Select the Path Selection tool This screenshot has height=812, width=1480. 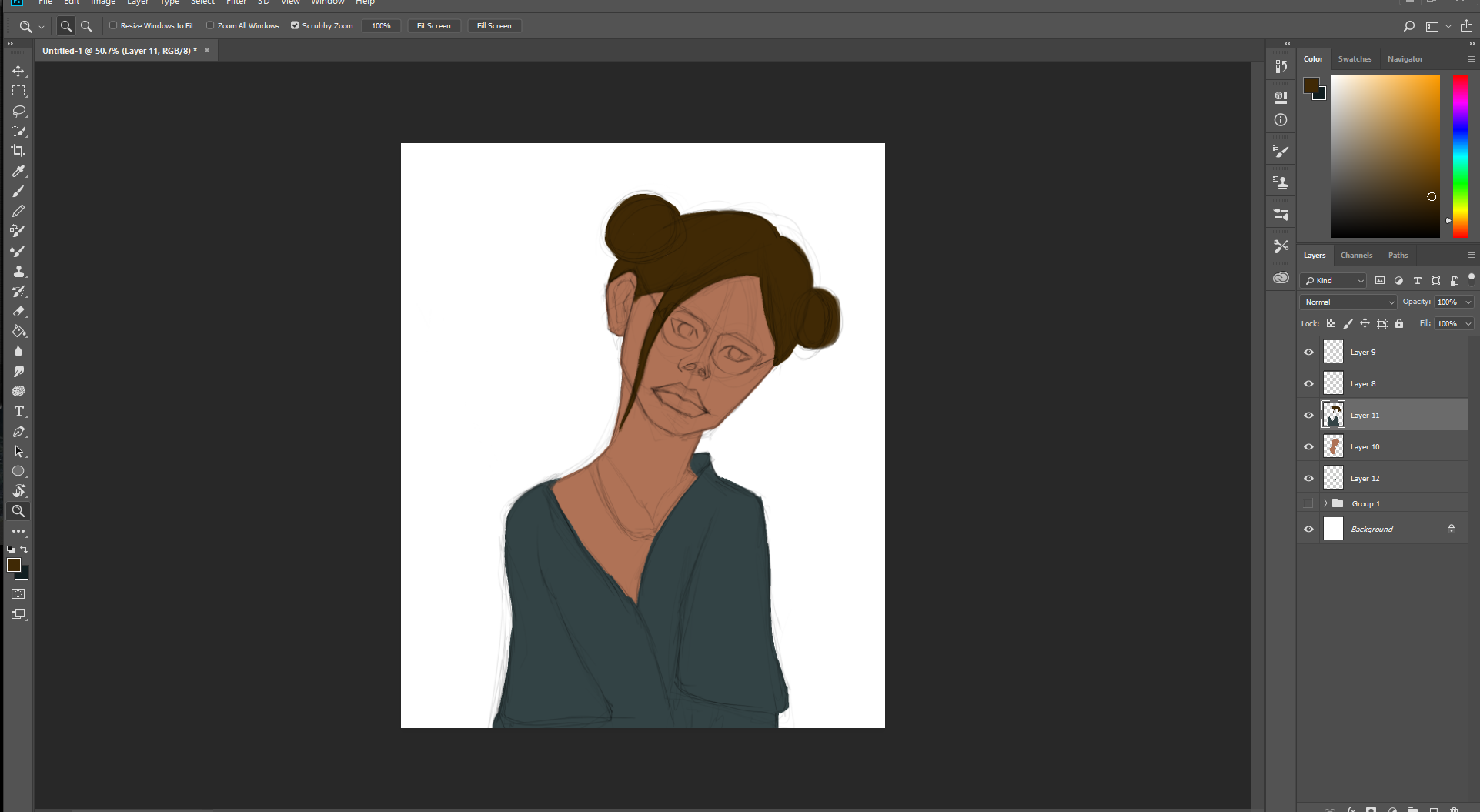[x=18, y=451]
